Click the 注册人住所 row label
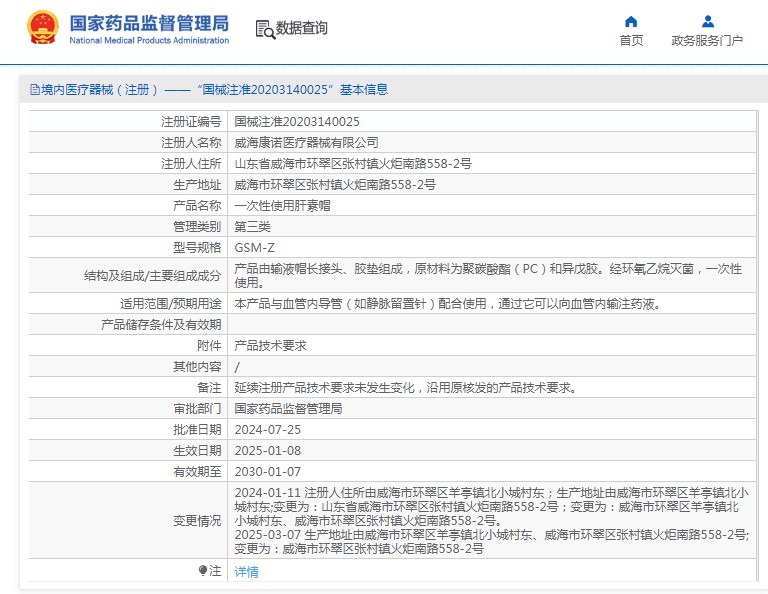 [191, 164]
